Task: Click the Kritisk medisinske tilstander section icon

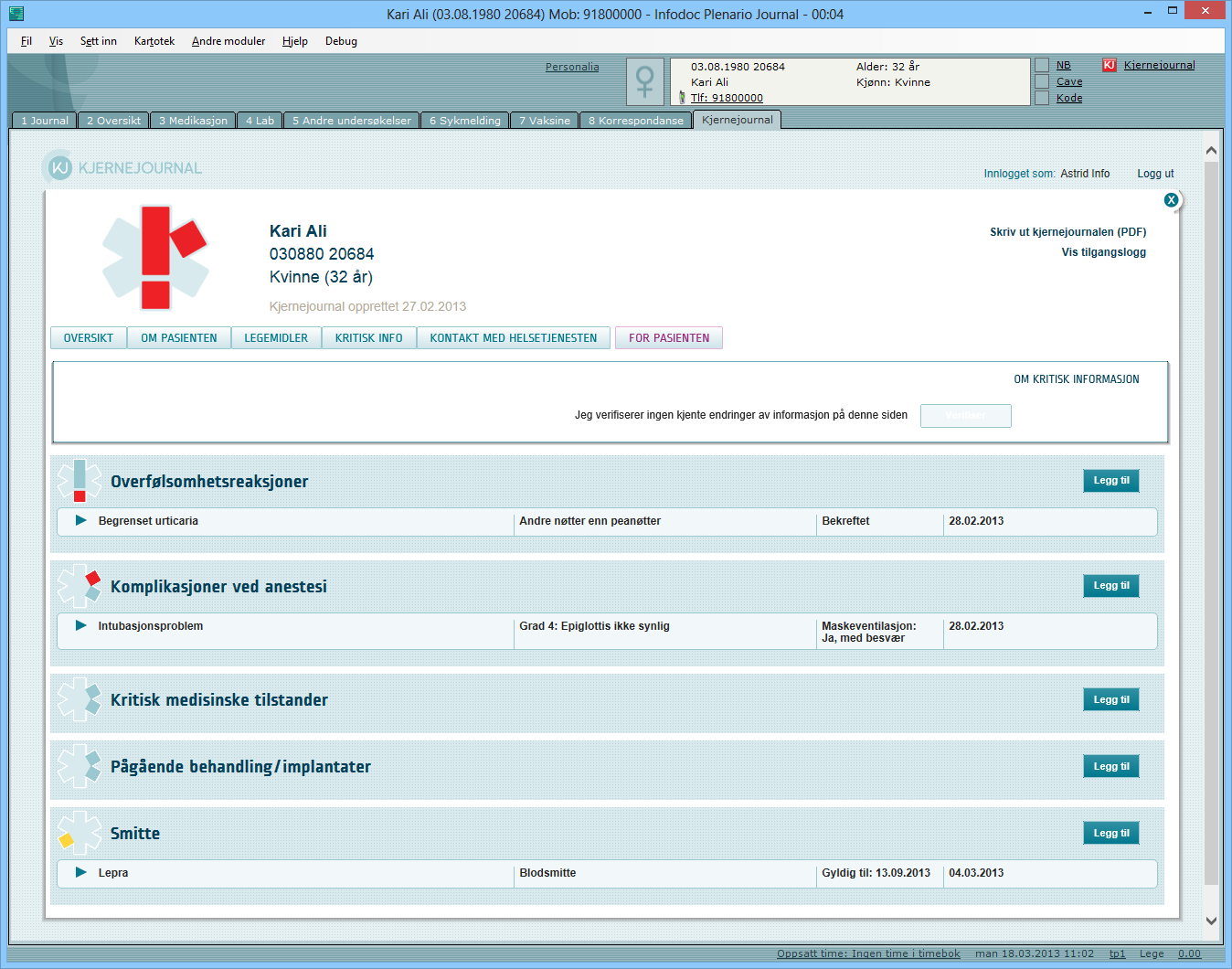Action: [80, 699]
